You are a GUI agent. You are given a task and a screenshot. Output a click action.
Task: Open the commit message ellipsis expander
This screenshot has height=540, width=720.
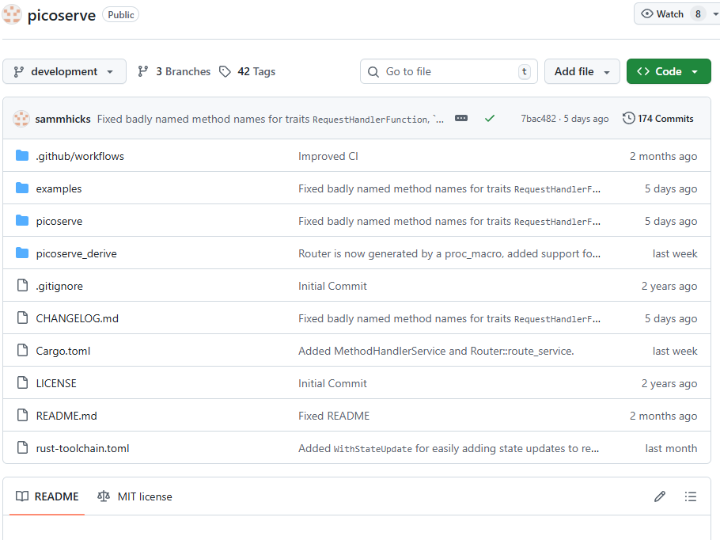pos(461,118)
